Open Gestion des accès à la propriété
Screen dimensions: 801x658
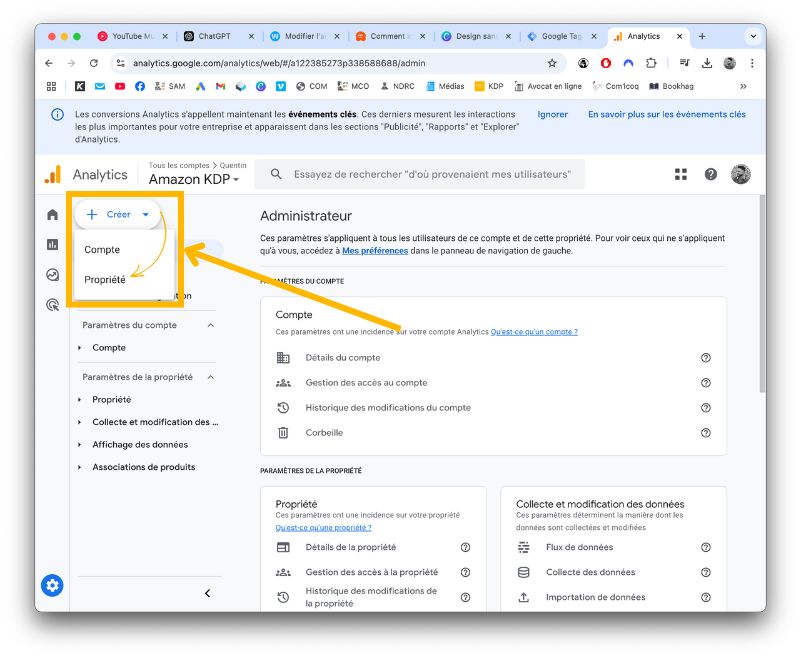(x=373, y=572)
